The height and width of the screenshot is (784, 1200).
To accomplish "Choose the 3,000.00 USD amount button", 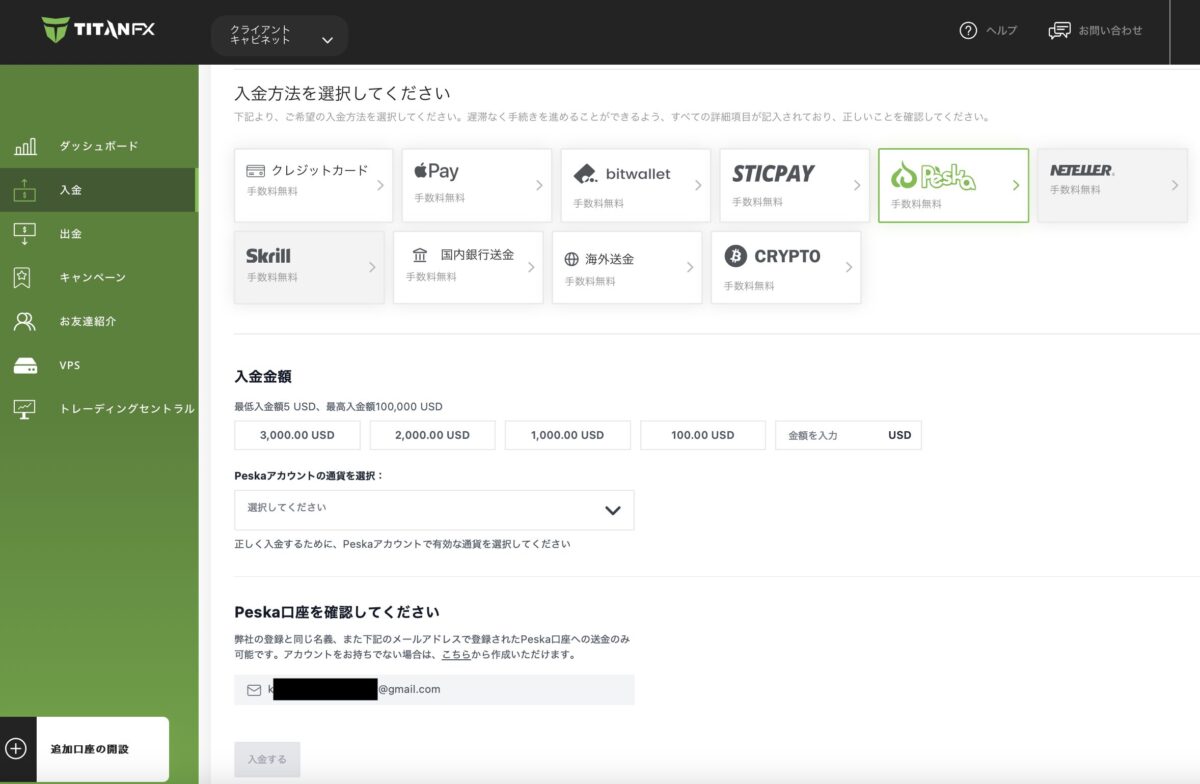I will pyautogui.click(x=297, y=436).
